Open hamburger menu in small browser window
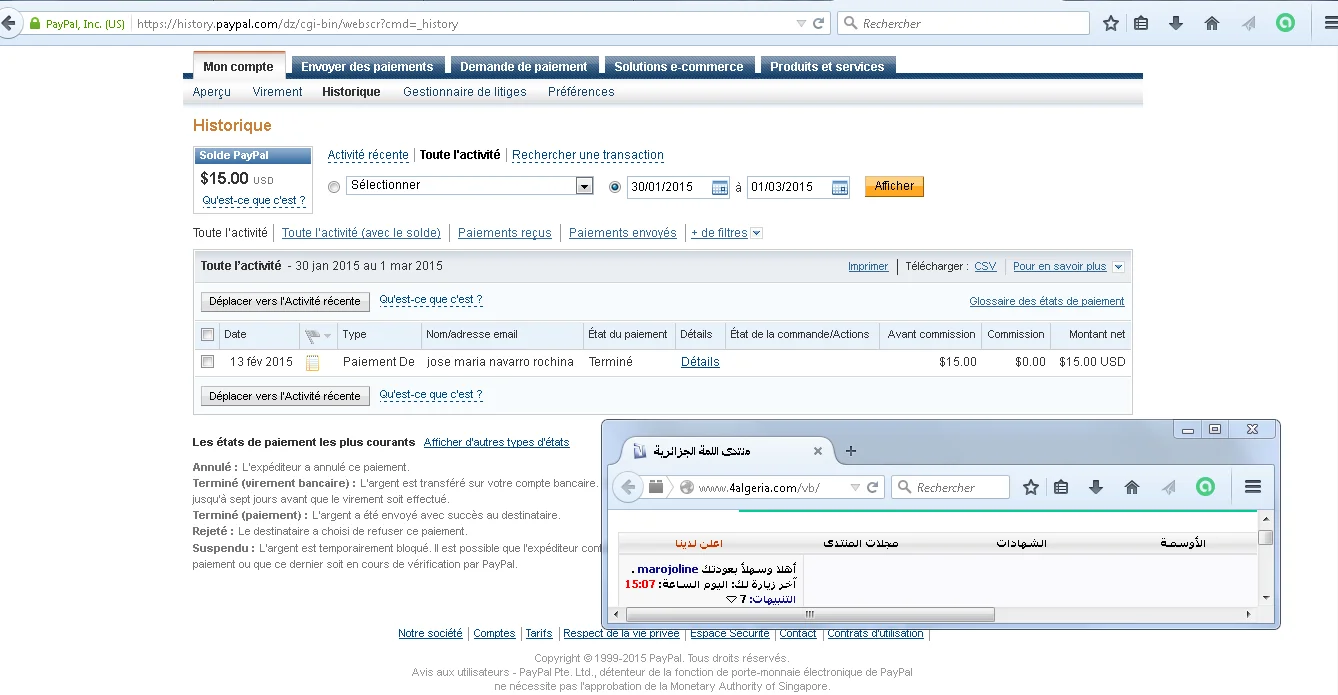 (x=1252, y=487)
